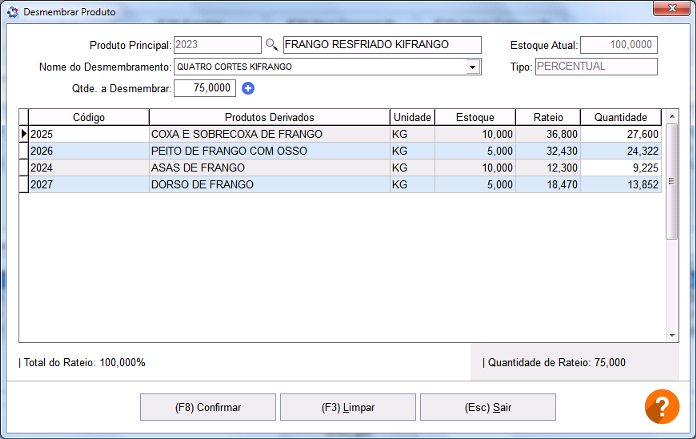This screenshot has height=439, width=696.
Task: Click the row selector of the 2026 row
Action: click(x=24, y=151)
